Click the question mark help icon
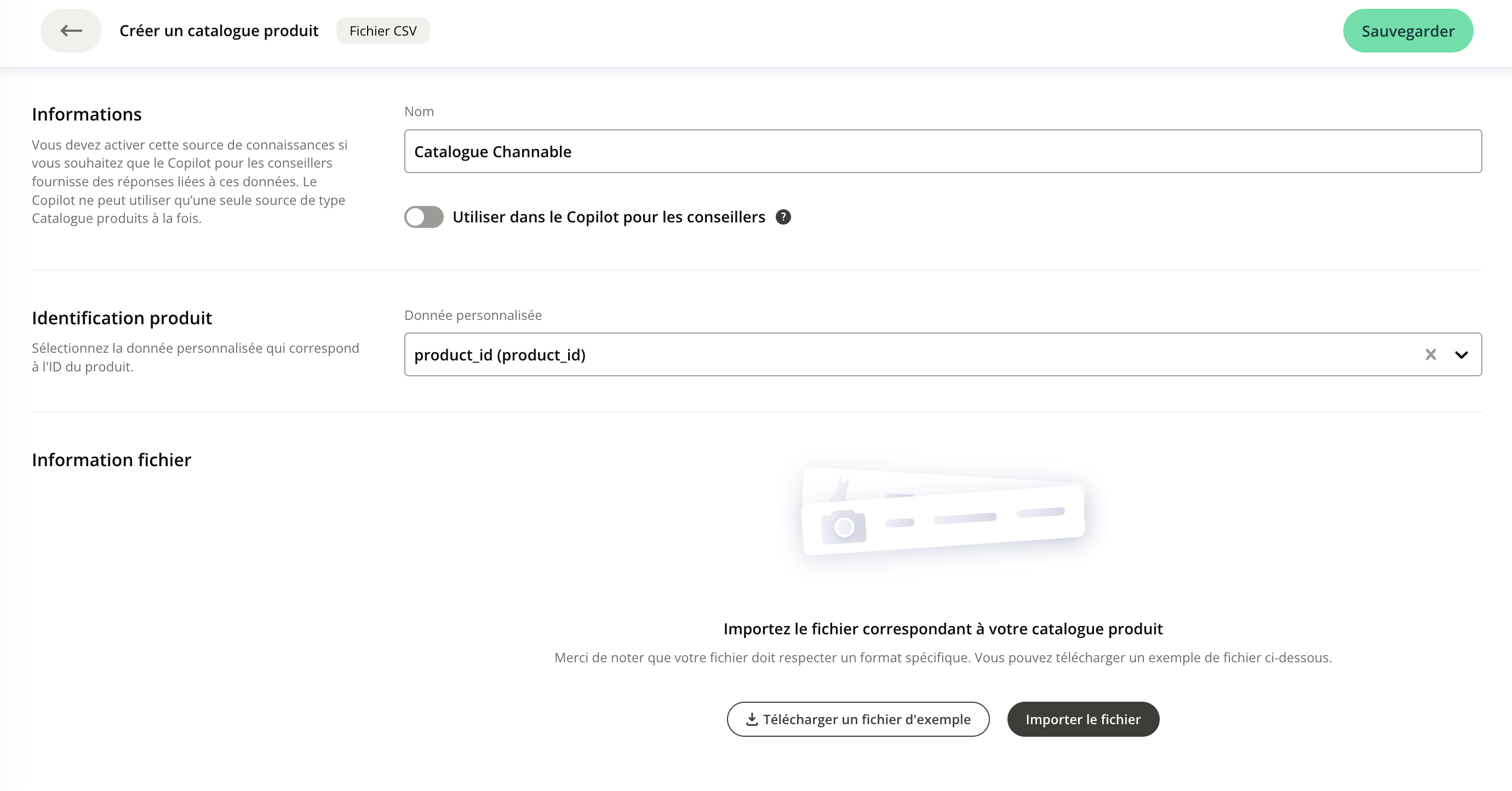 (x=783, y=217)
